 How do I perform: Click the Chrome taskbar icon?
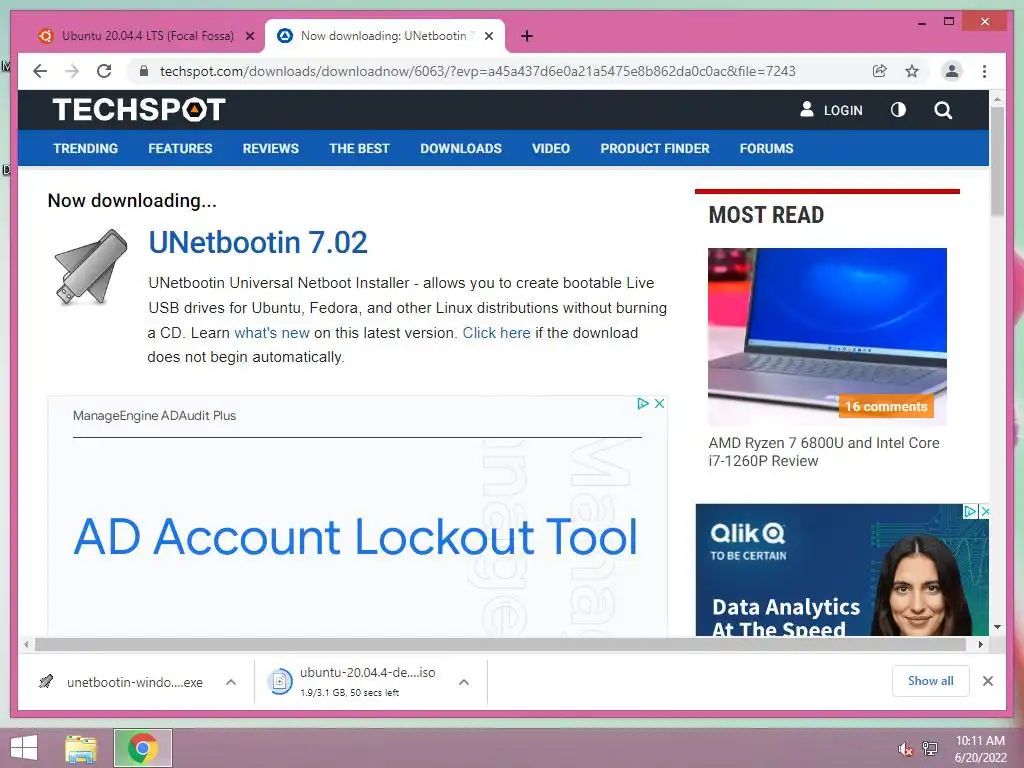(x=142, y=748)
